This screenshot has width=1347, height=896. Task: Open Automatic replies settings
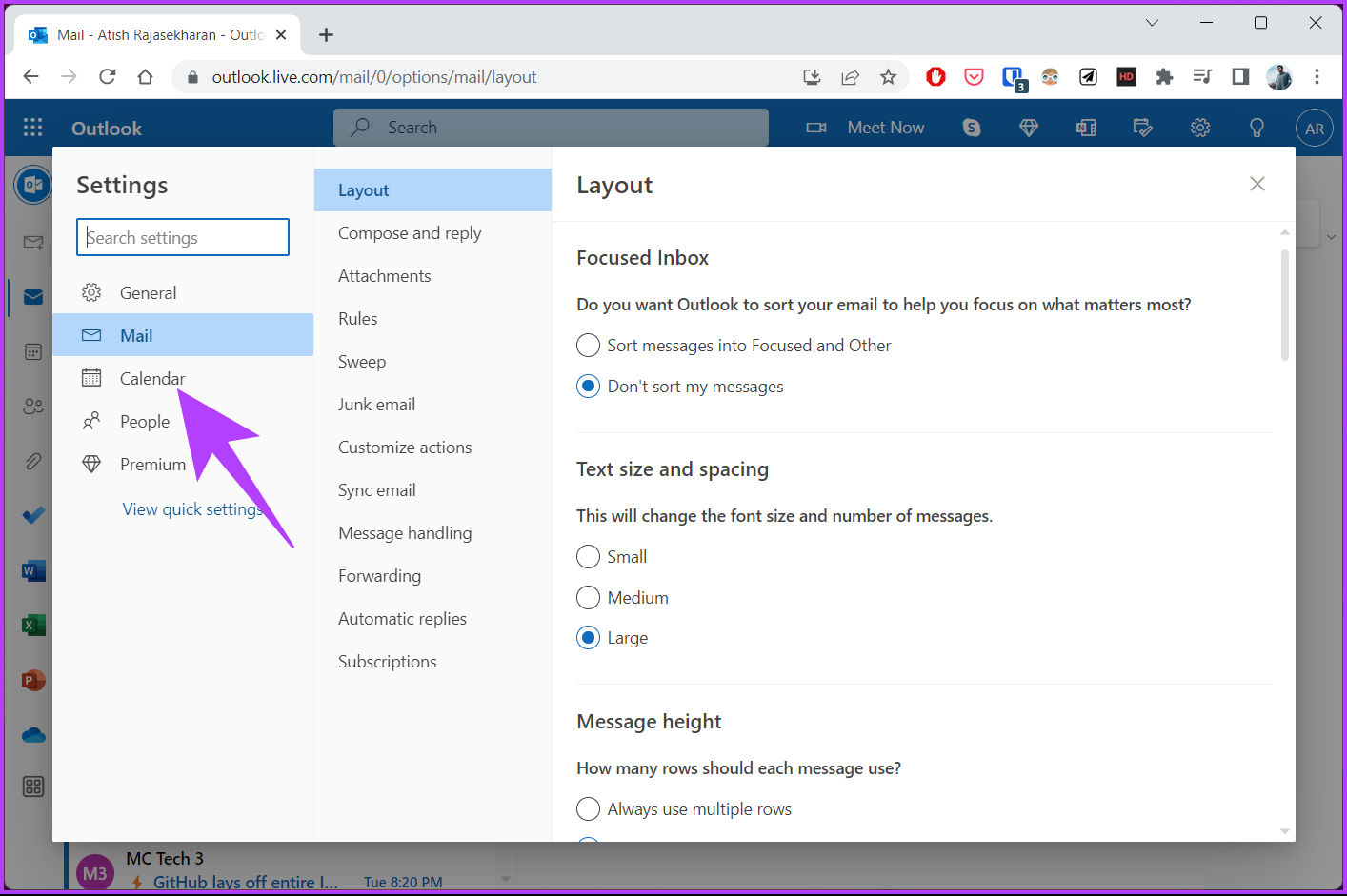[x=432, y=618]
